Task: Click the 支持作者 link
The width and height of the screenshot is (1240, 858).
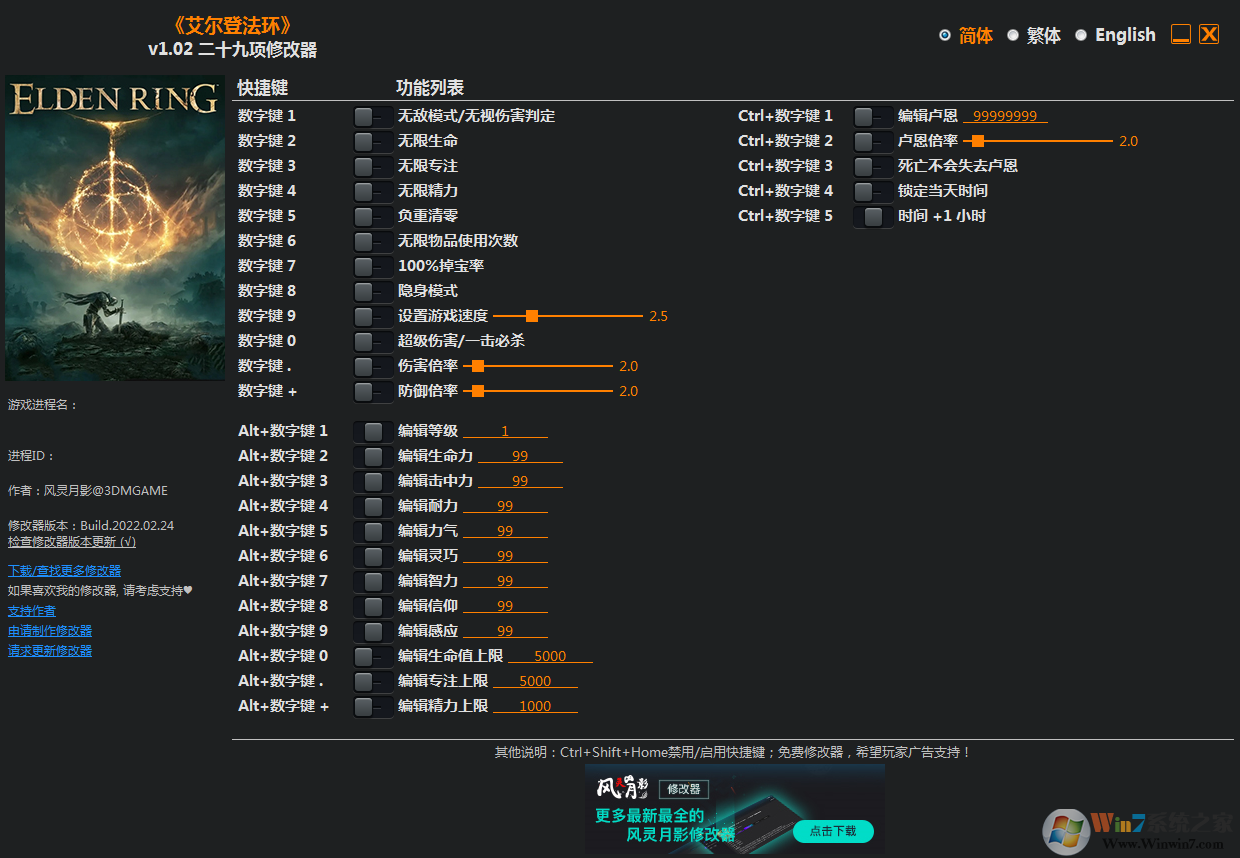Action: (31, 609)
